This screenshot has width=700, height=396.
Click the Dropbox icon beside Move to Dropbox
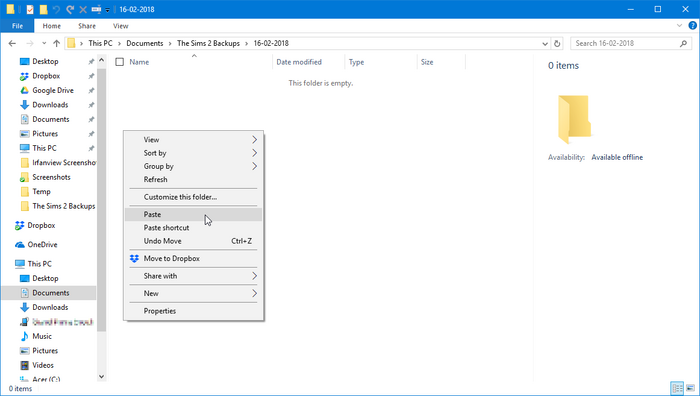[x=134, y=258]
